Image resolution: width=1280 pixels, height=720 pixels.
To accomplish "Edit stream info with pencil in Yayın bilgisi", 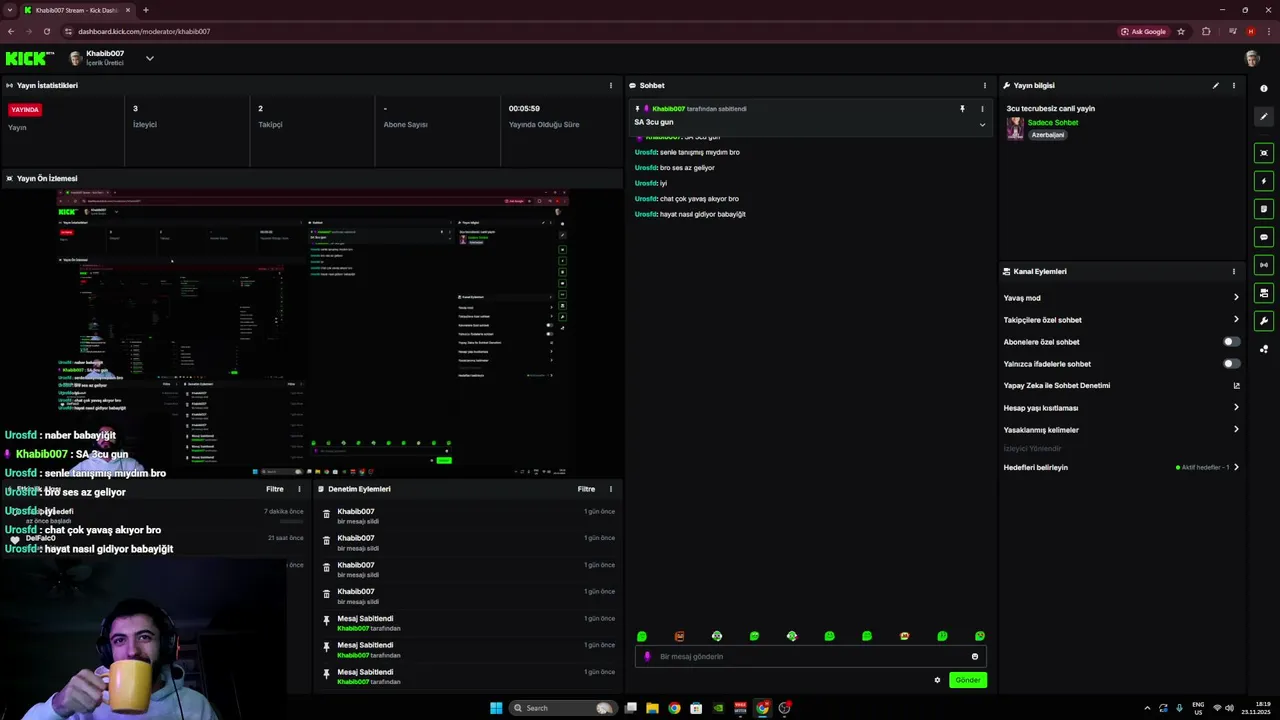I will pyautogui.click(x=1216, y=85).
